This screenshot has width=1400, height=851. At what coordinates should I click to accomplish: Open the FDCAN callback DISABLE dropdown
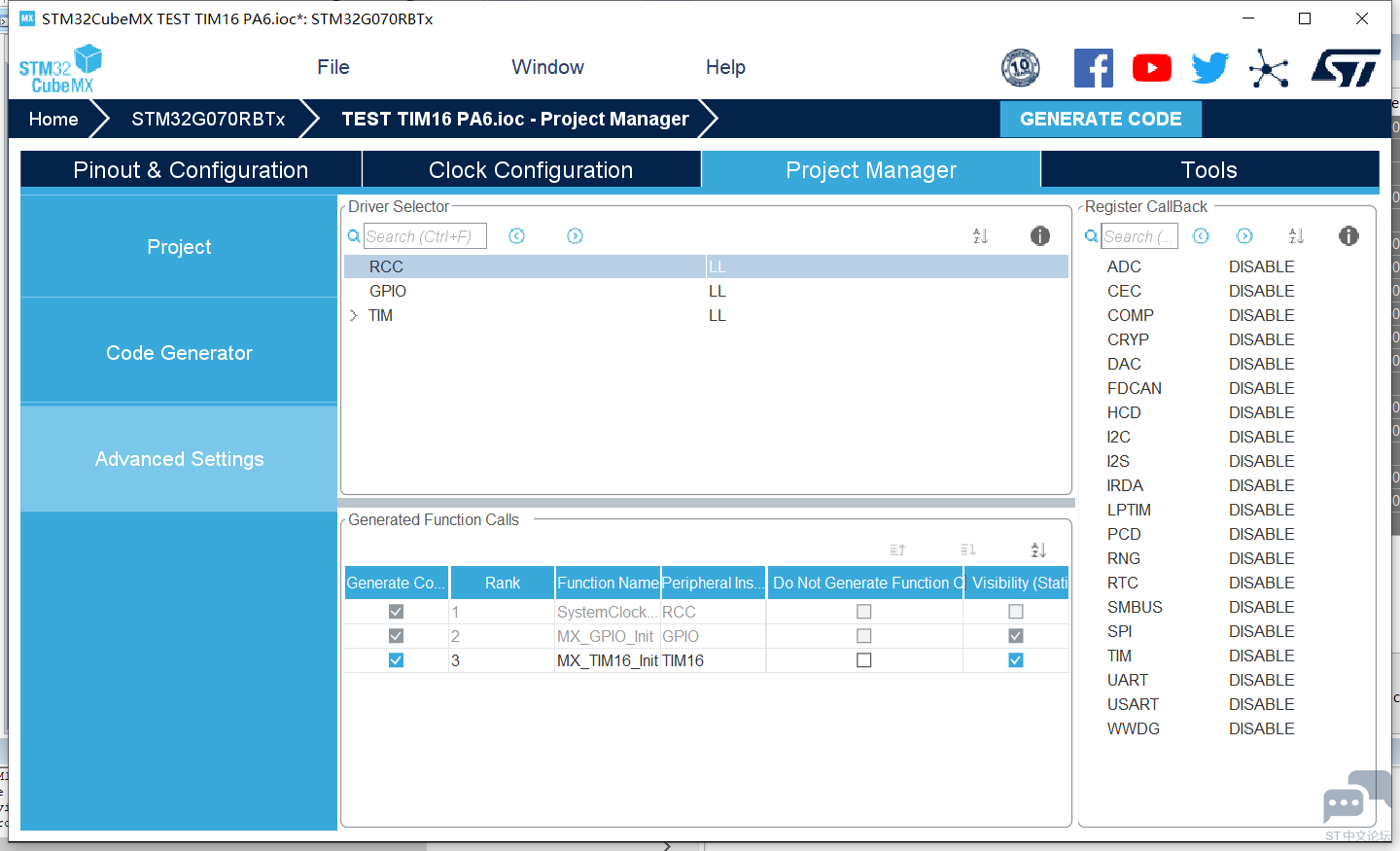pyautogui.click(x=1262, y=388)
